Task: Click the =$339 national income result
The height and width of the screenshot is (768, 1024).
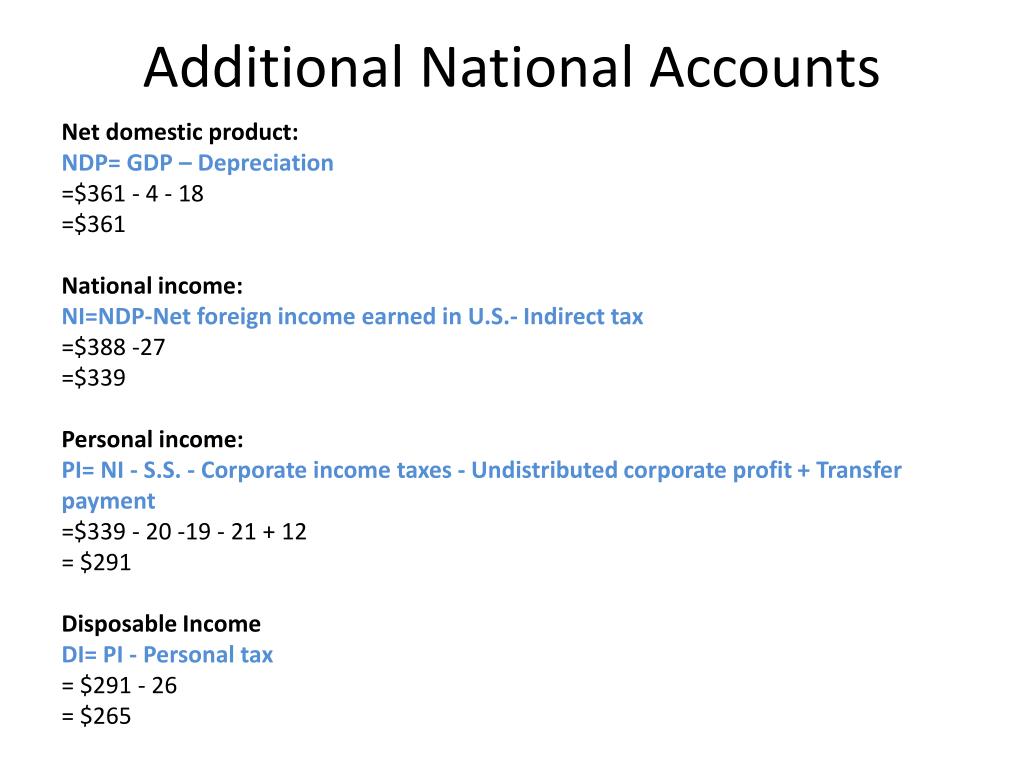Action: [x=93, y=377]
